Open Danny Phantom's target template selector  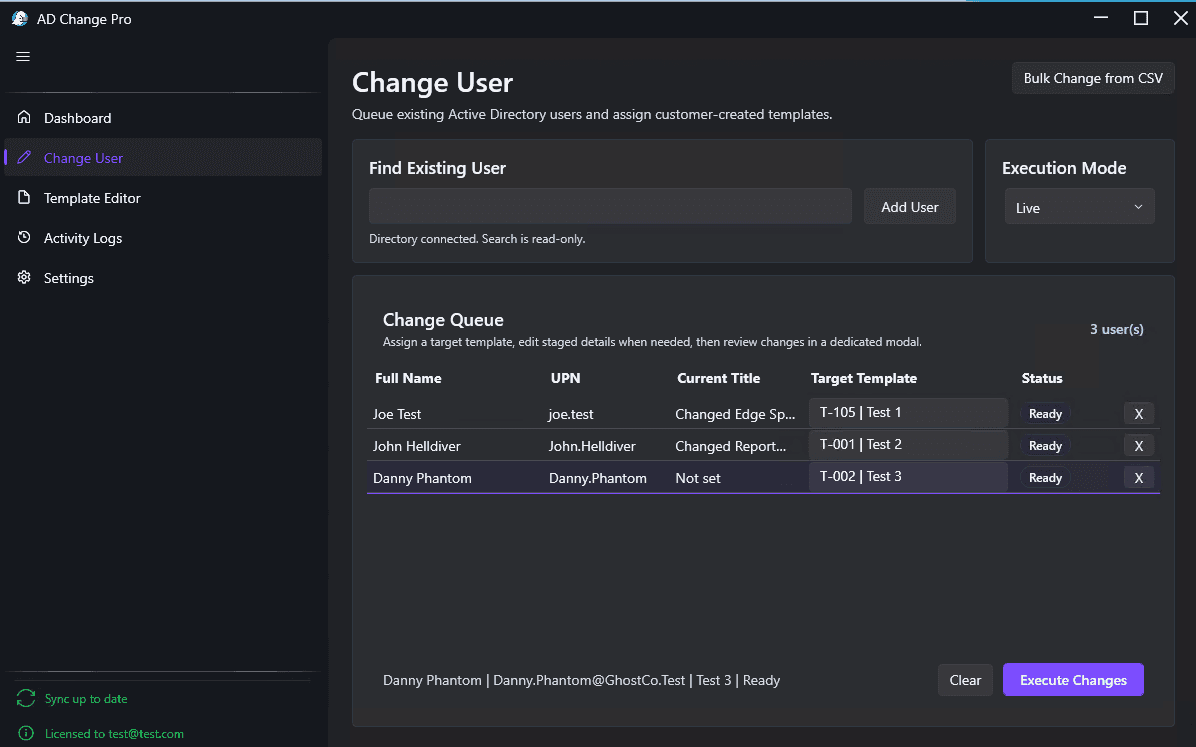[x=908, y=477]
